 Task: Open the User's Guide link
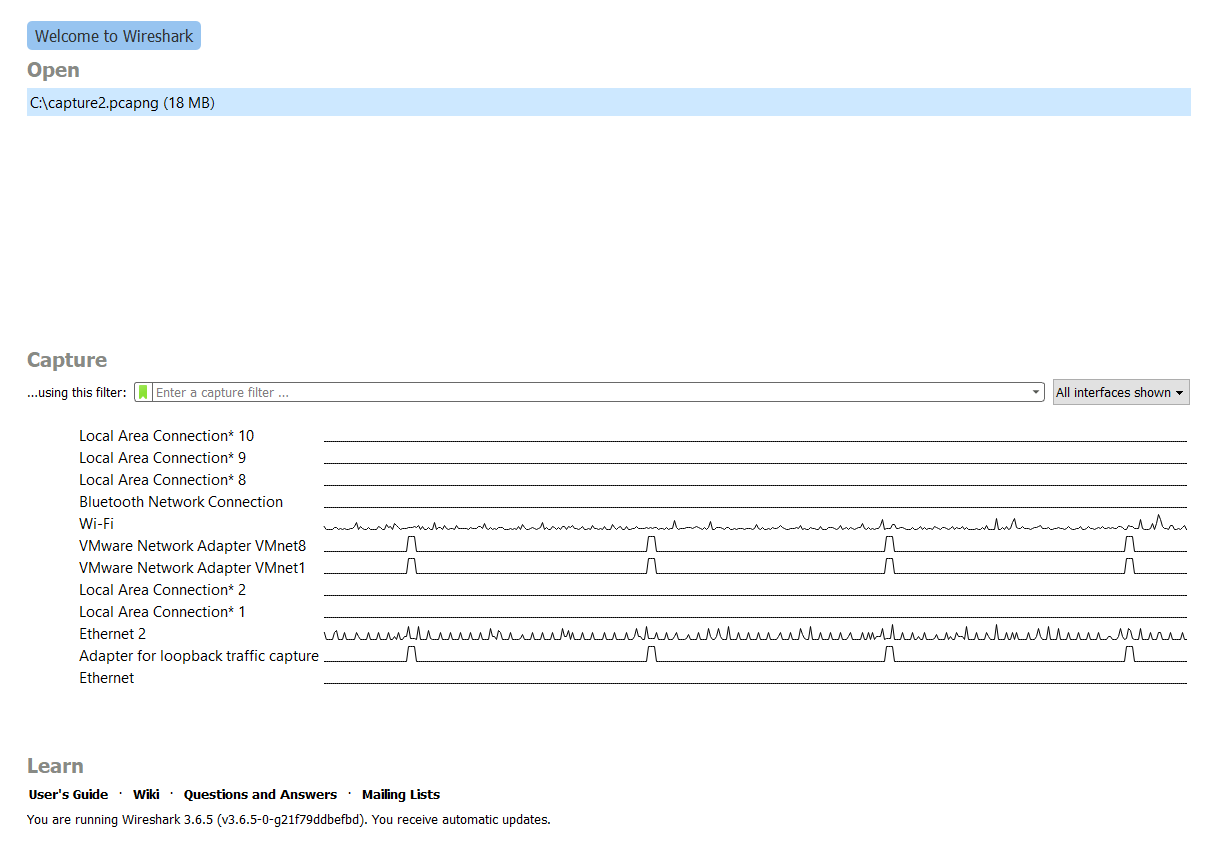point(68,794)
